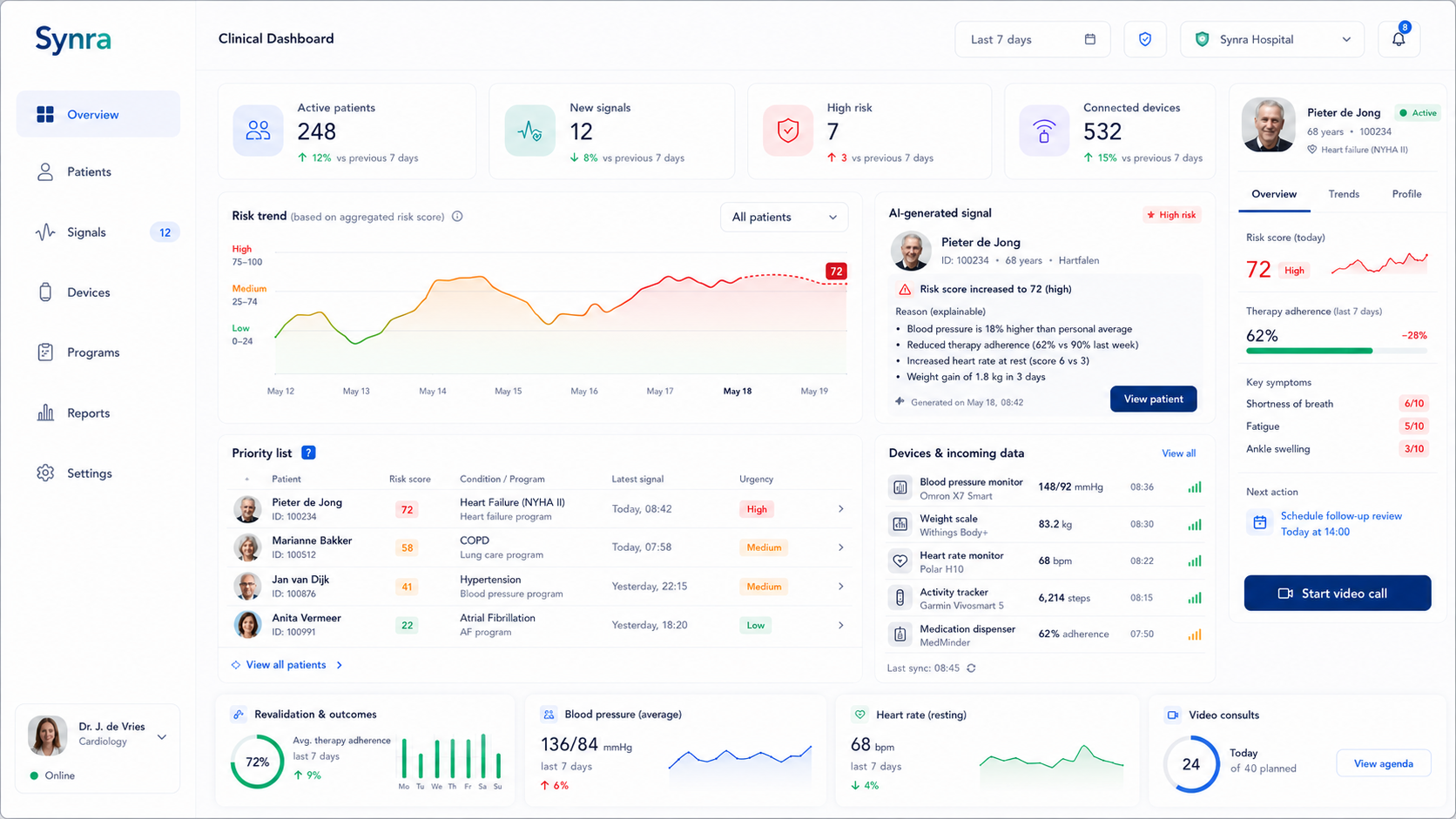Click the Reports bar chart icon

pyautogui.click(x=45, y=413)
